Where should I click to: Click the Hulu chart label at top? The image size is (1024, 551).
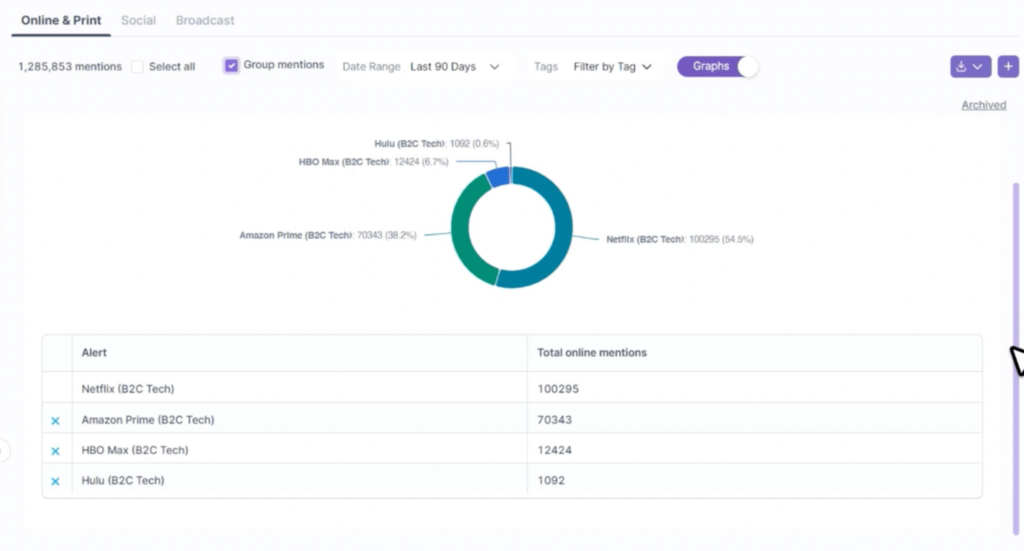436,144
